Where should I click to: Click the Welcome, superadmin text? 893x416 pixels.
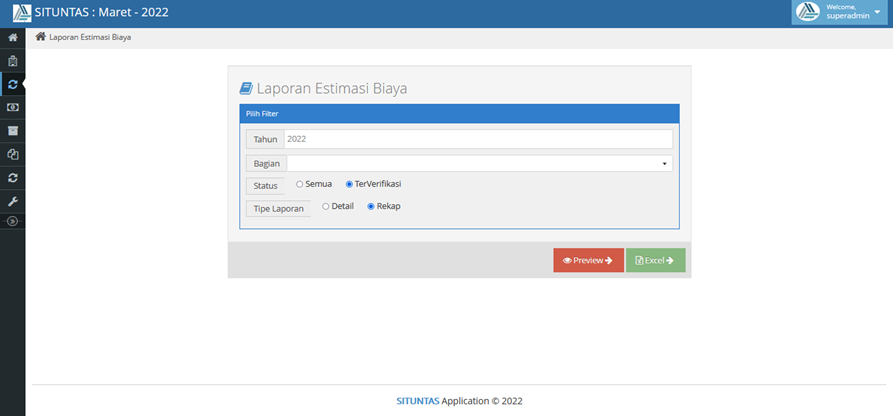click(x=847, y=12)
